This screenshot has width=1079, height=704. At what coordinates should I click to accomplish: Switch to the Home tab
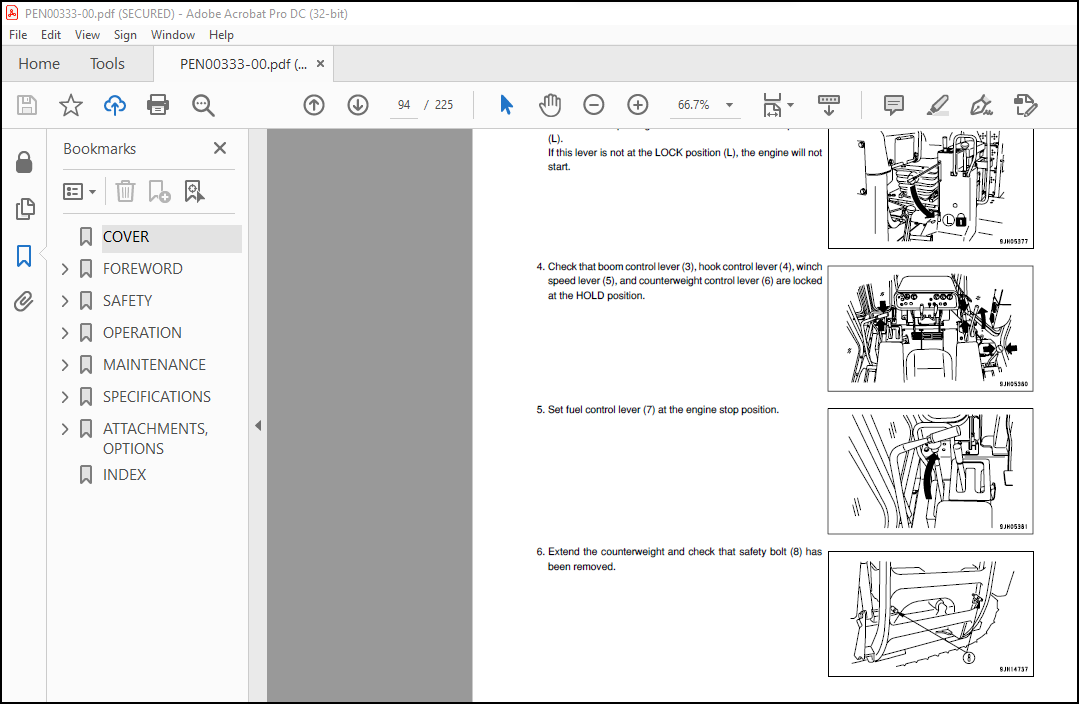39,64
